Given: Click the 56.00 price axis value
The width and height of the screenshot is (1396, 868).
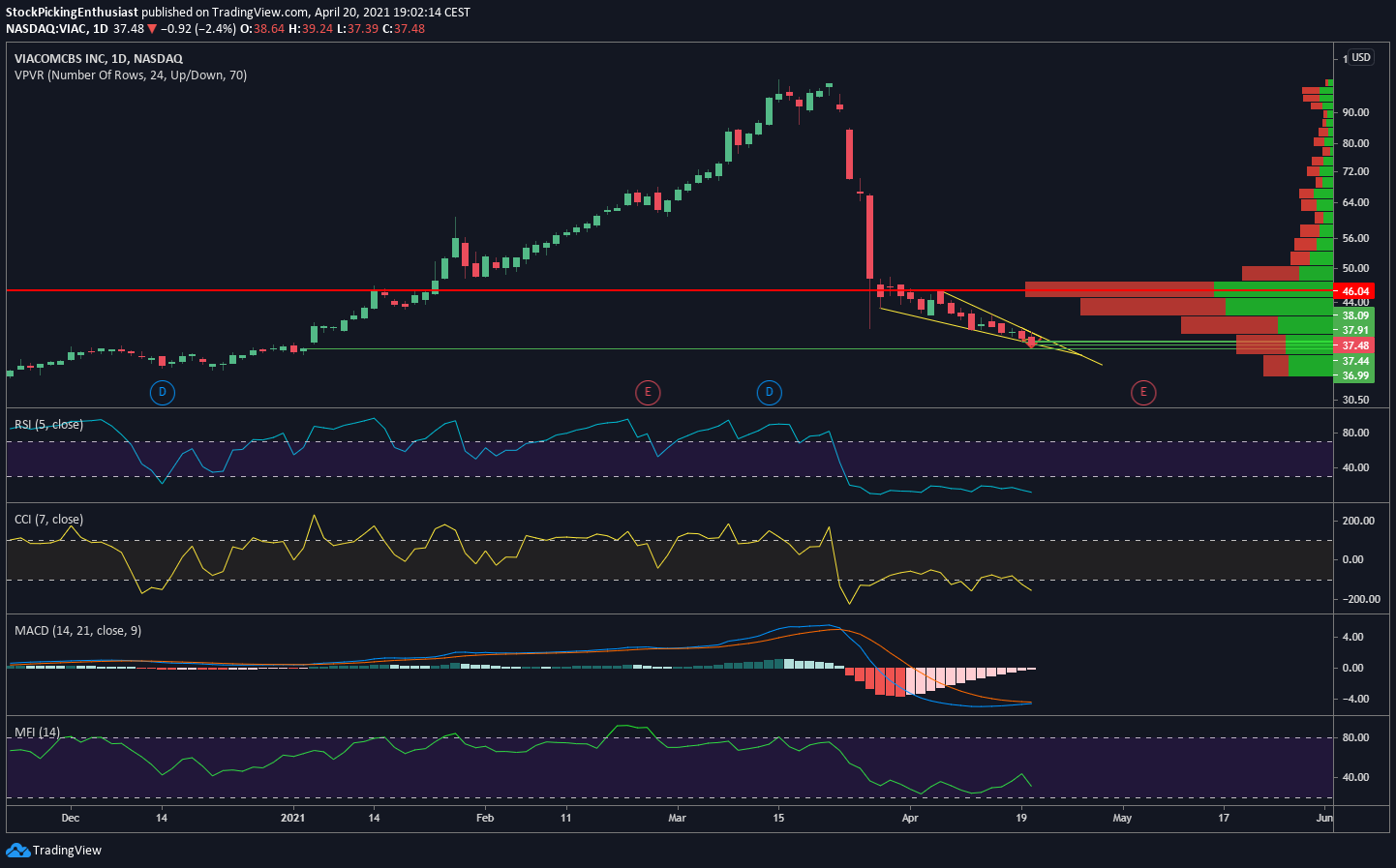Looking at the screenshot, I should pyautogui.click(x=1355, y=238).
